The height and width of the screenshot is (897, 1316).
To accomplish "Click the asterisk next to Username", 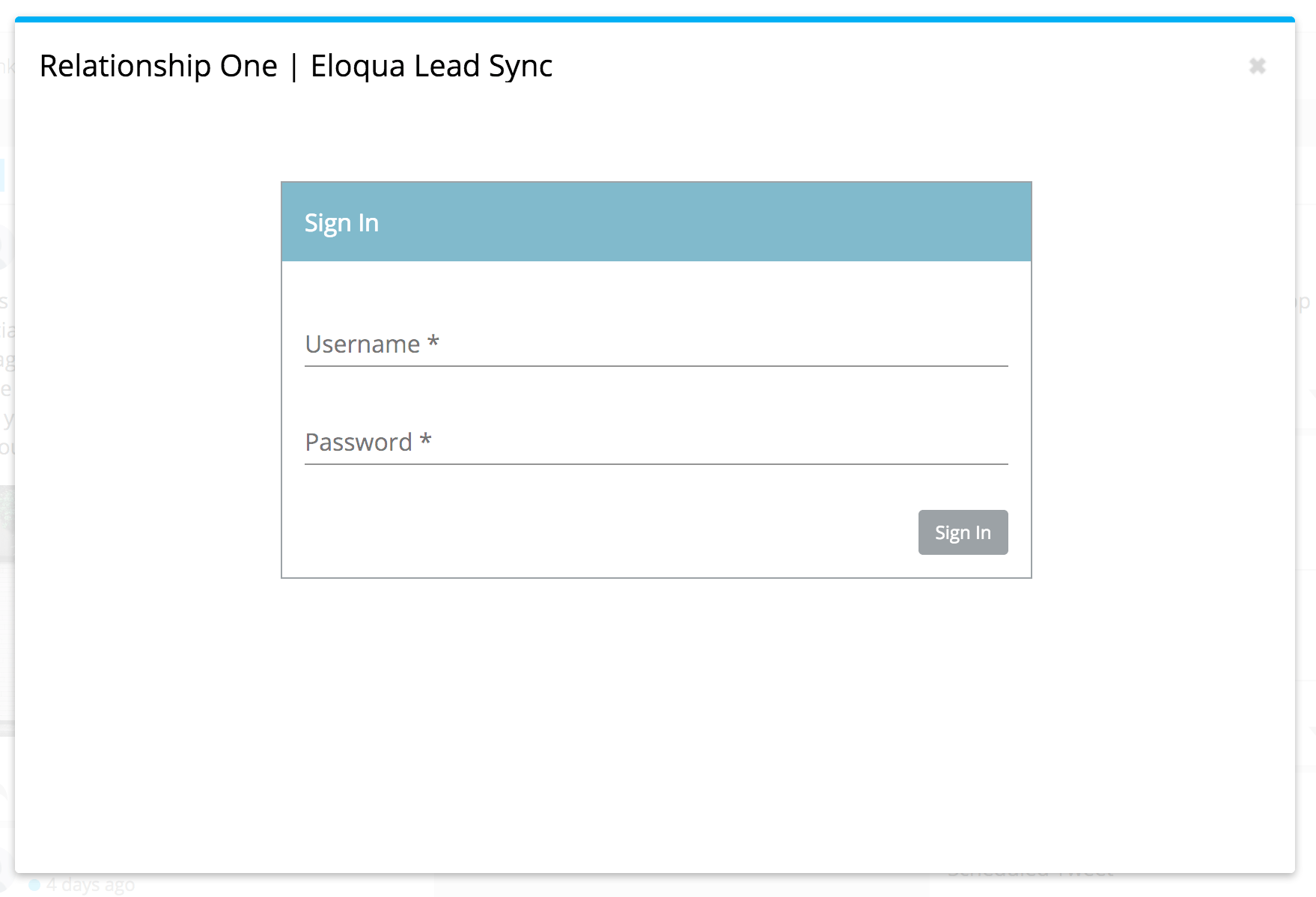I will pyautogui.click(x=433, y=343).
